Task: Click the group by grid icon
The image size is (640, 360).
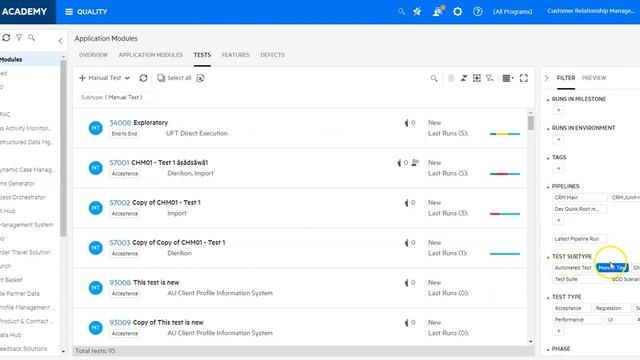Action: (477, 78)
